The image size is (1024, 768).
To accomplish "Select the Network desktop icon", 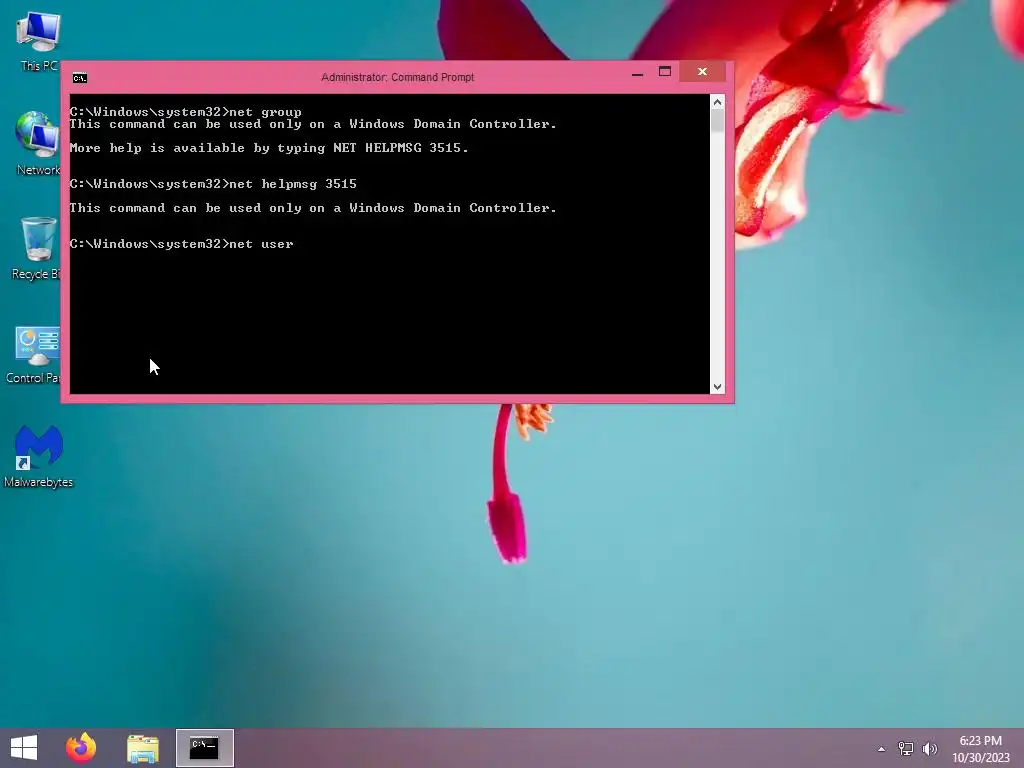I will [38, 143].
